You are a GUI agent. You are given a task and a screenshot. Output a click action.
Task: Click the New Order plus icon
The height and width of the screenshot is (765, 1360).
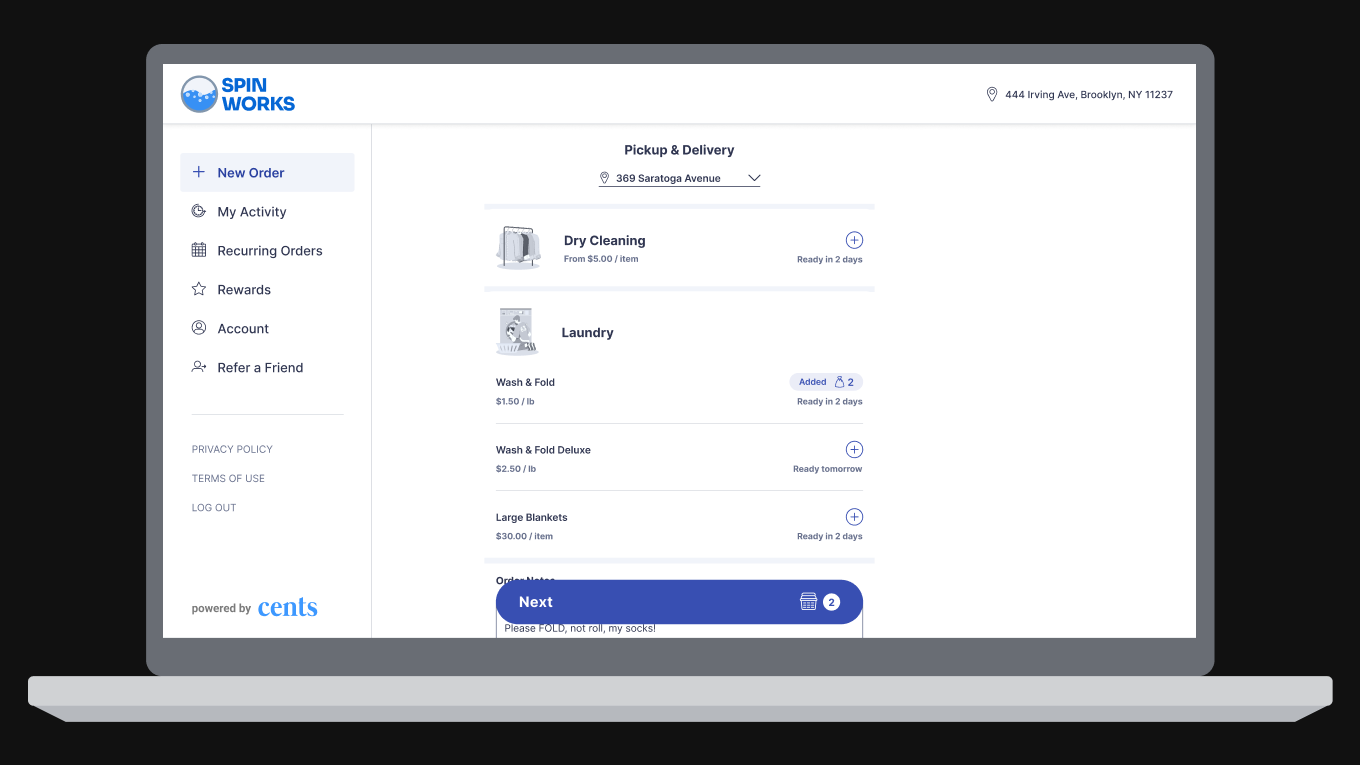coord(198,172)
